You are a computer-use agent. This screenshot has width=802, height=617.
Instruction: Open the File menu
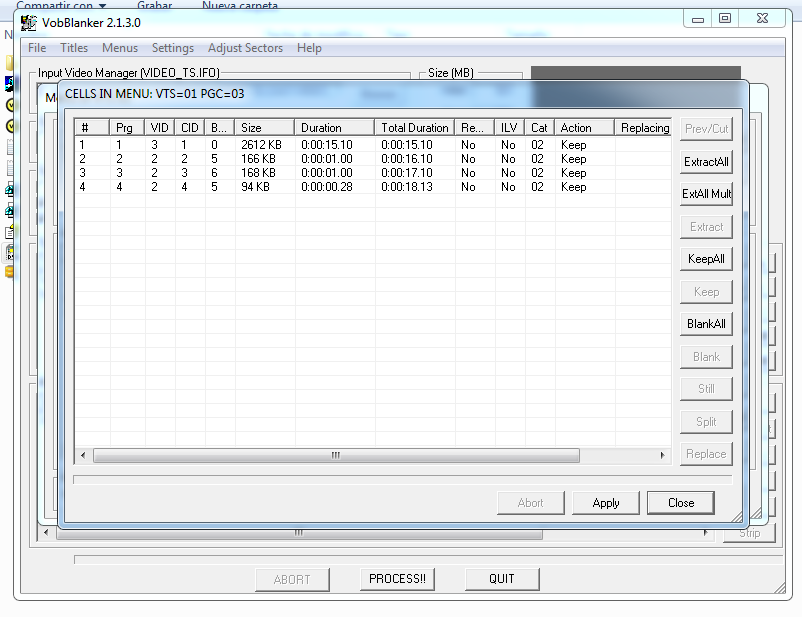pos(37,48)
